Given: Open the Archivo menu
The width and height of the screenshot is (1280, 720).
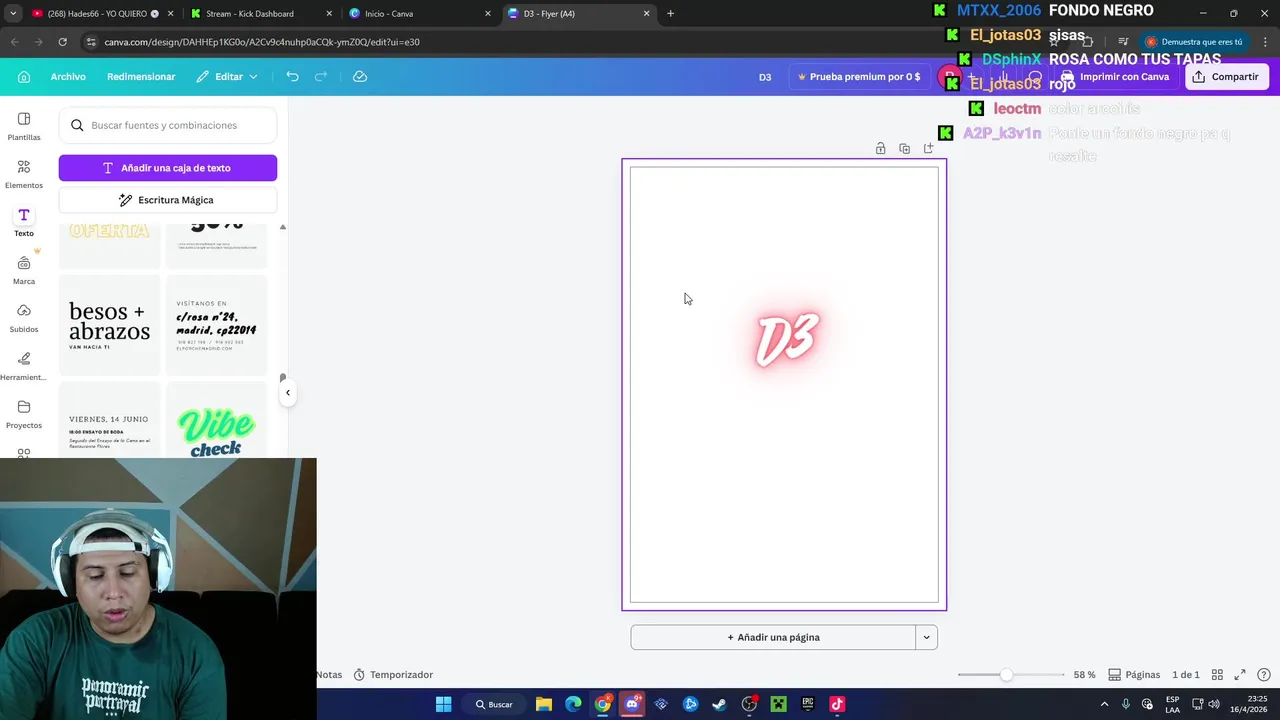Looking at the screenshot, I should point(68,77).
